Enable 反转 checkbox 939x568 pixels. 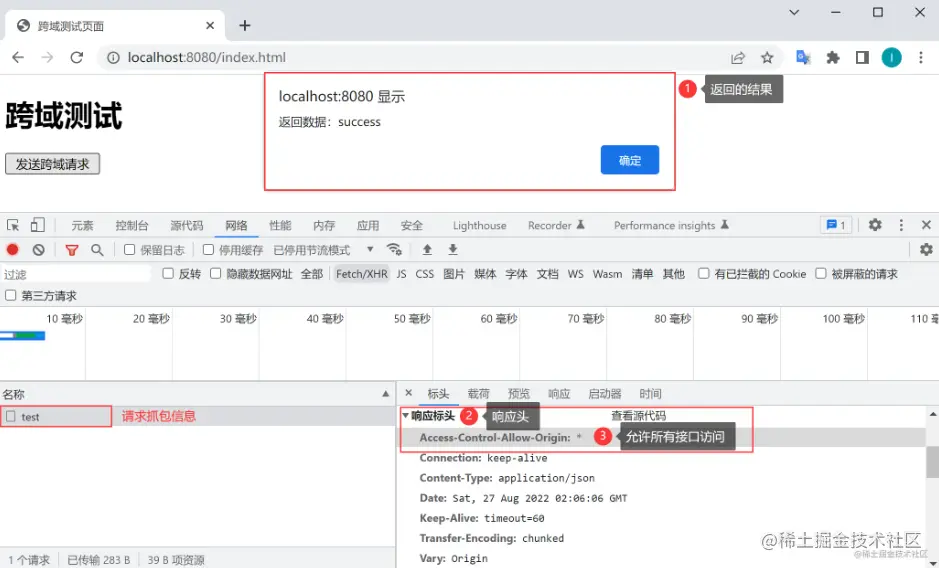tap(168, 274)
